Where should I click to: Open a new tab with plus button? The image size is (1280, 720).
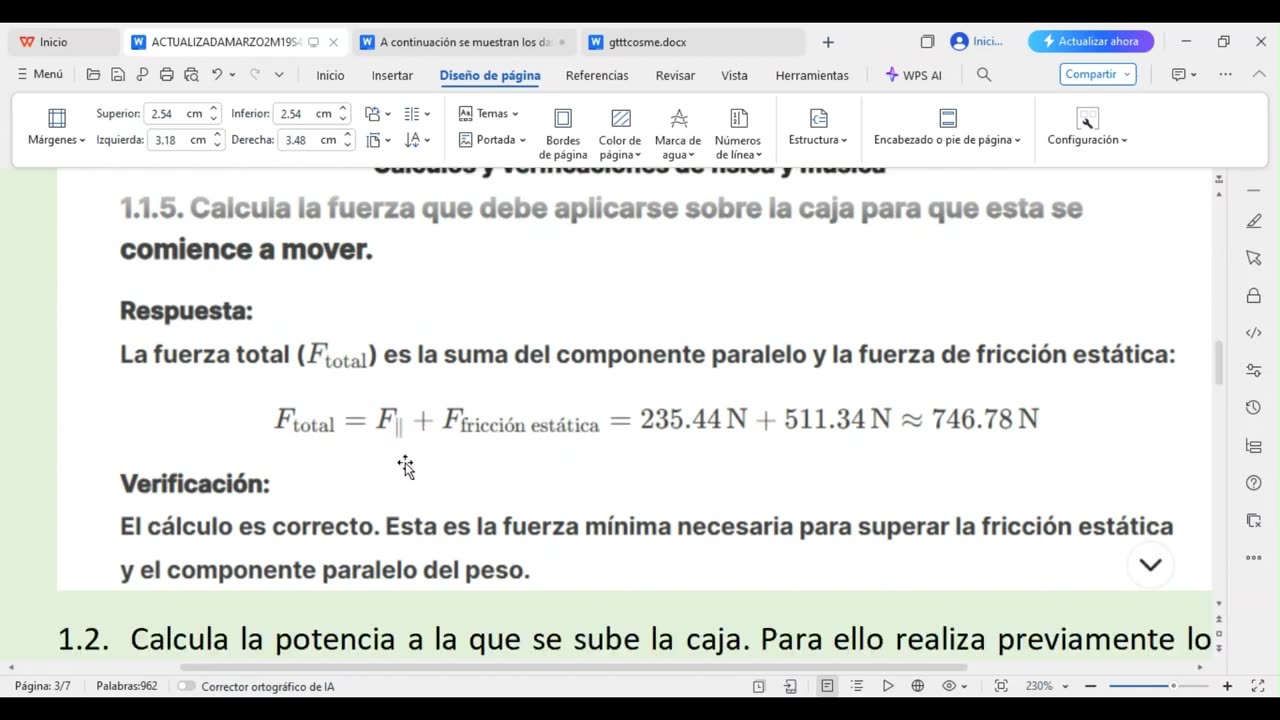tap(828, 42)
